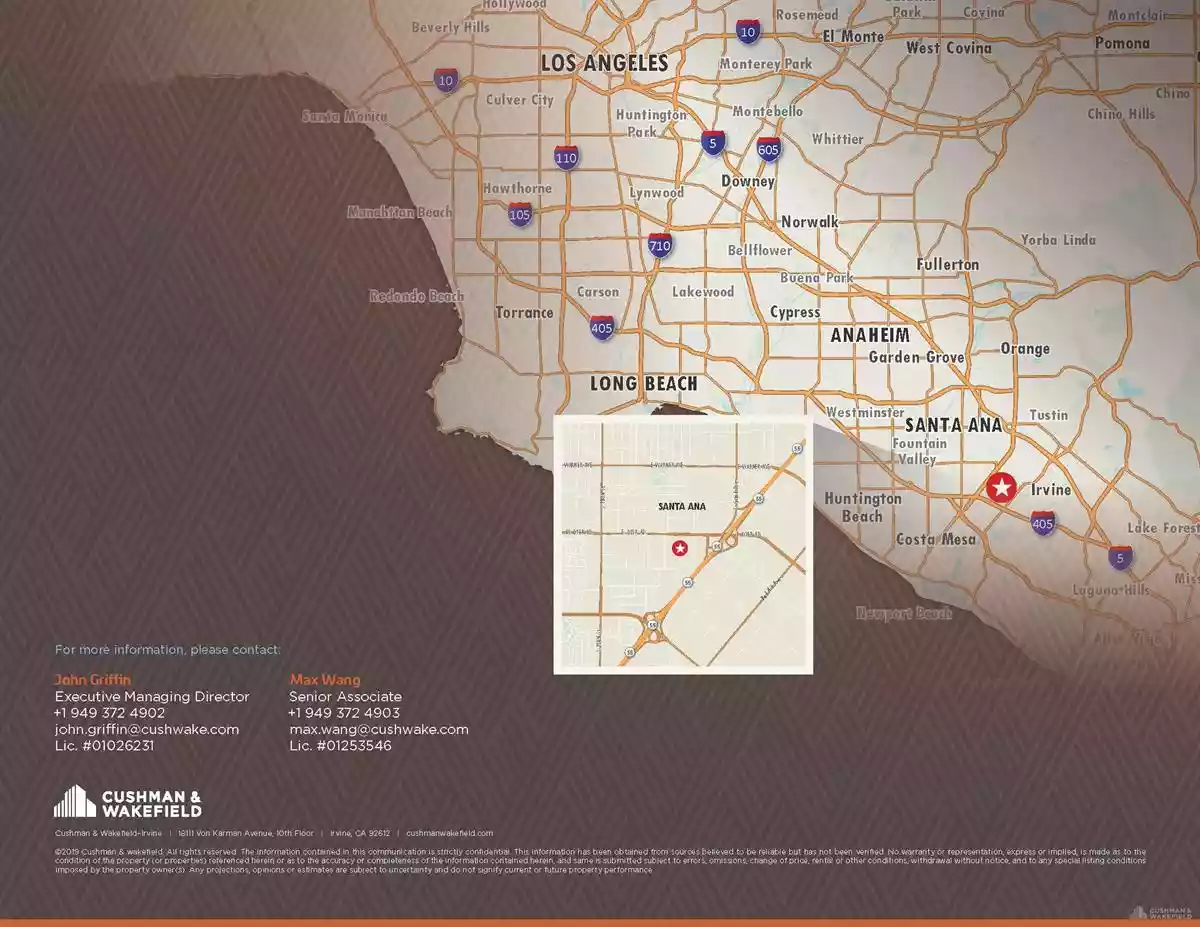Click the LOS ANGELES map label
This screenshot has width=1200, height=927.
(x=604, y=63)
